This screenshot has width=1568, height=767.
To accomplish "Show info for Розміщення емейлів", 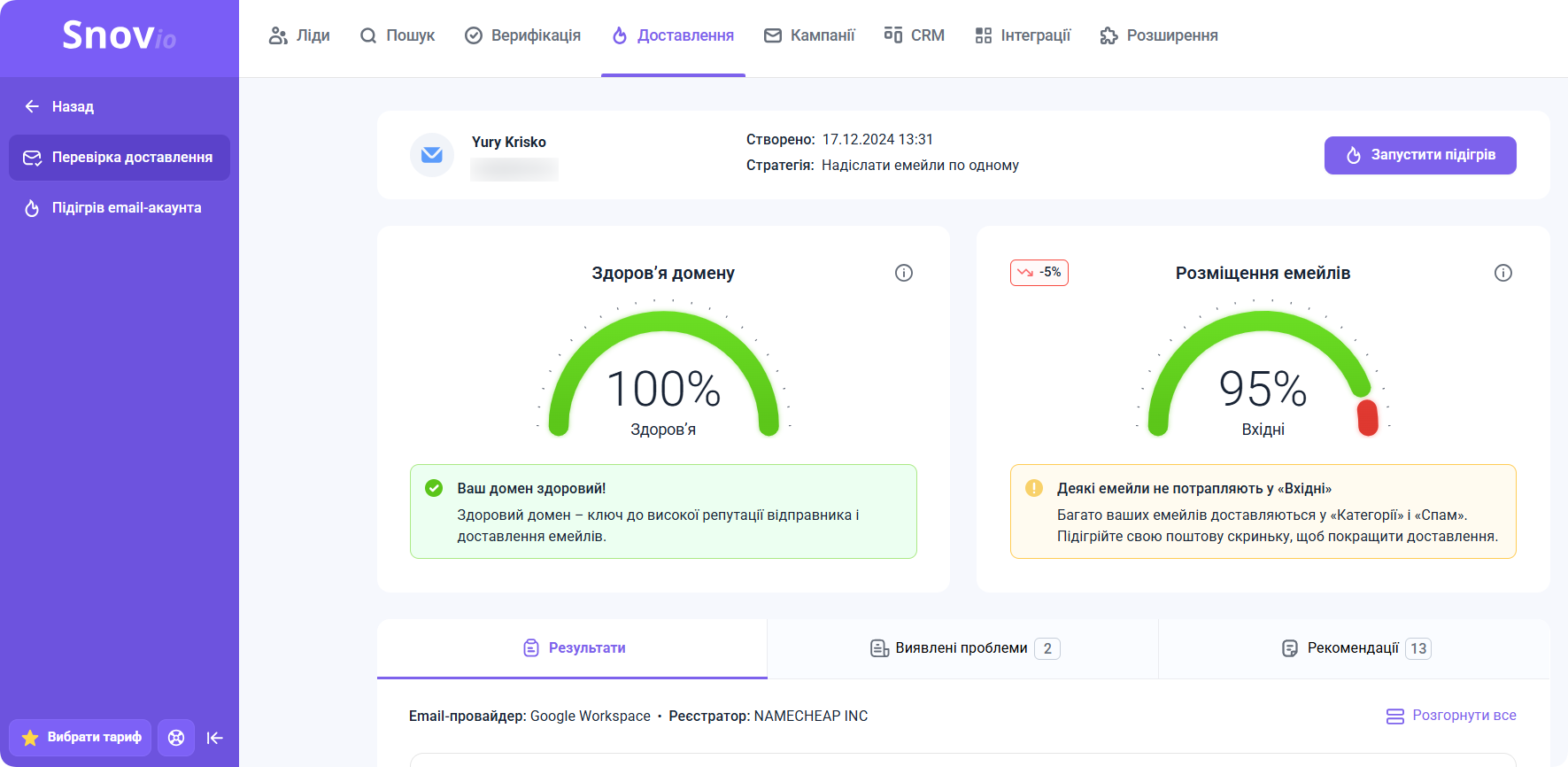I will [1503, 273].
